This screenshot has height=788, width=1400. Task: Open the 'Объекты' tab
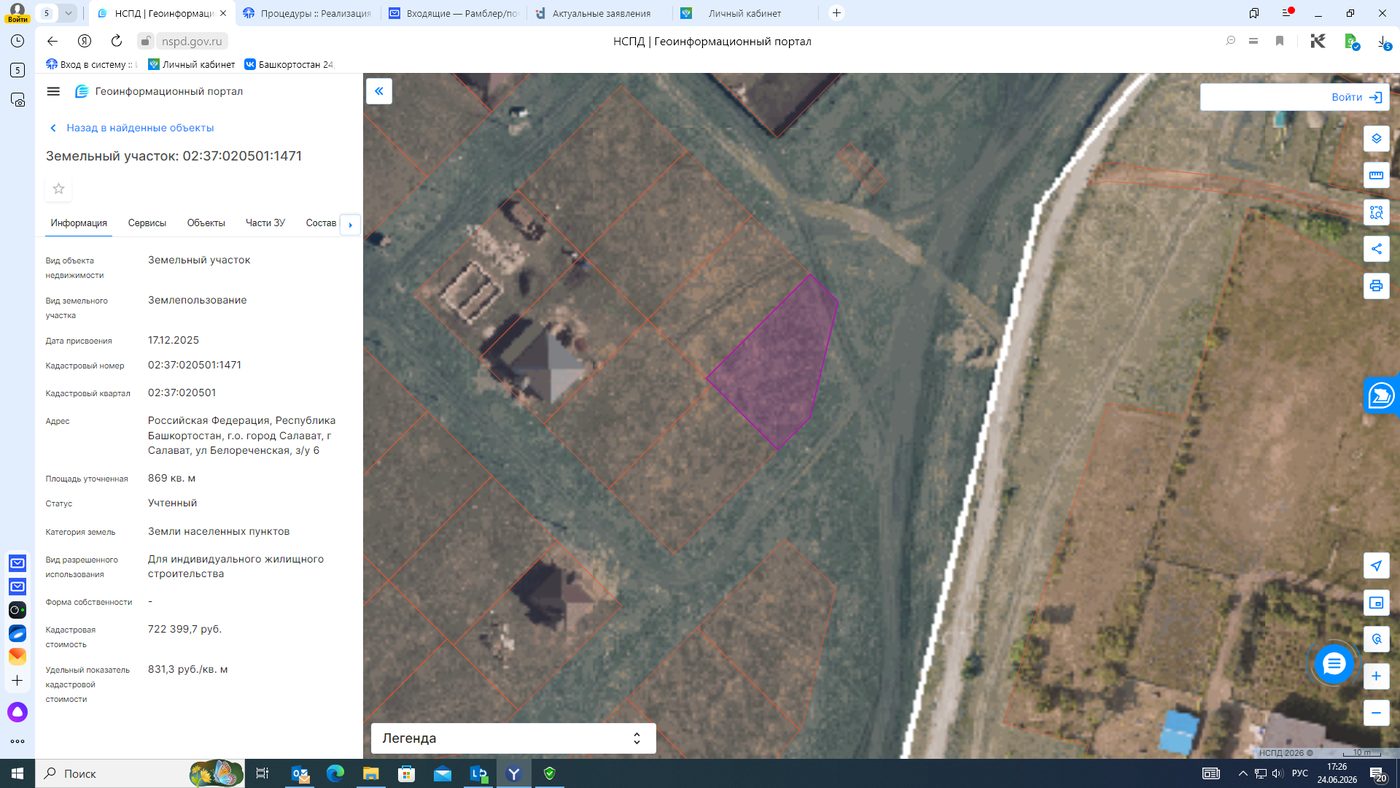(206, 223)
